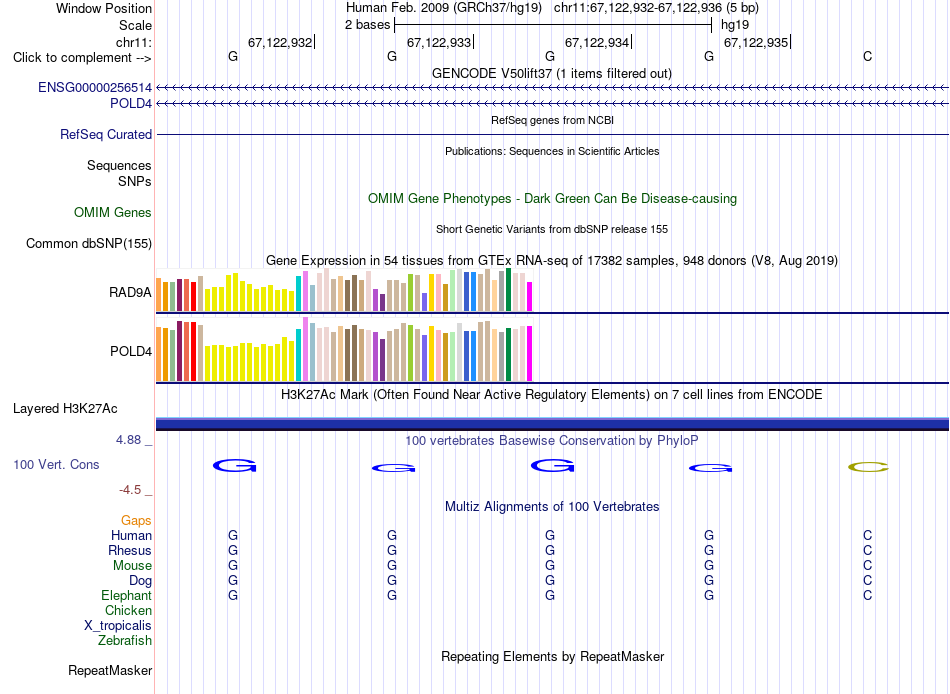The height and width of the screenshot is (694, 950).
Task: Click the RAD9A expression row label
Action: pos(130,292)
